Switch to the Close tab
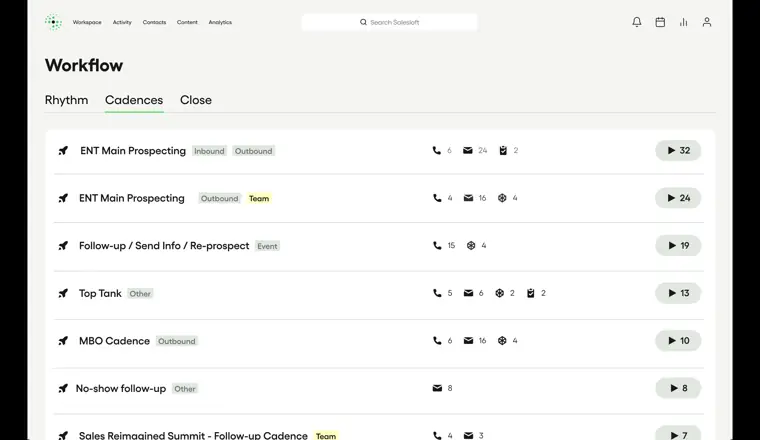This screenshot has width=760, height=440. coord(196,100)
